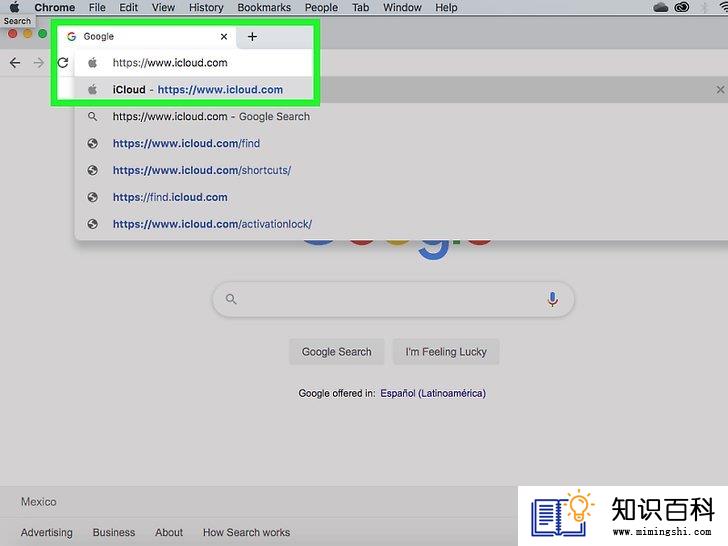Screen dimensions: 728x546
Task: Open the How Search works link
Action: (x=247, y=532)
